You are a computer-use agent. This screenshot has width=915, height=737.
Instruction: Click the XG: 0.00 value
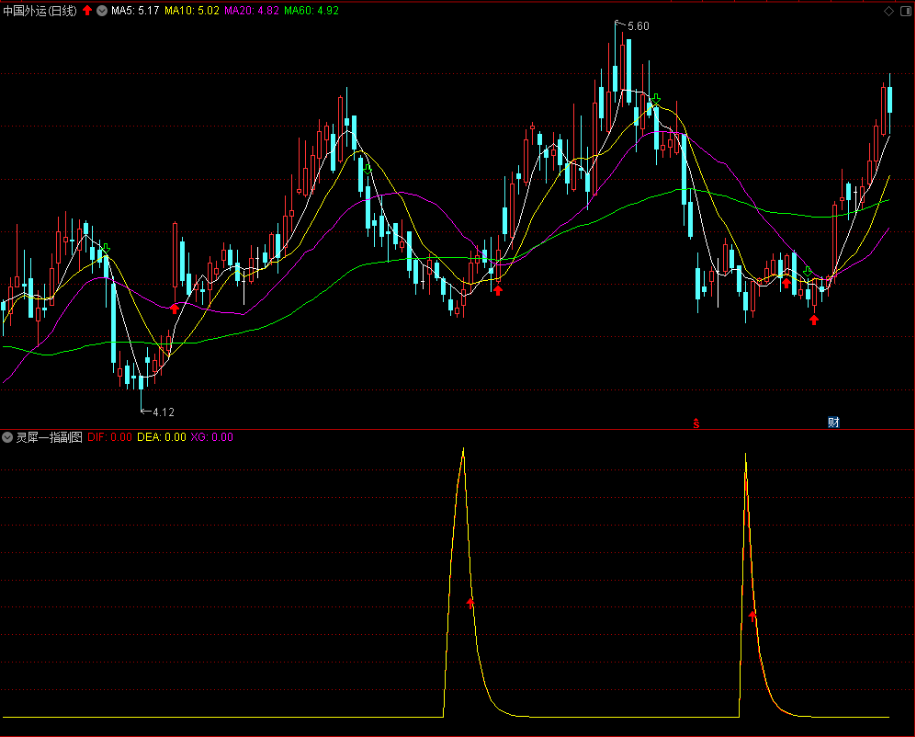[x=212, y=437]
